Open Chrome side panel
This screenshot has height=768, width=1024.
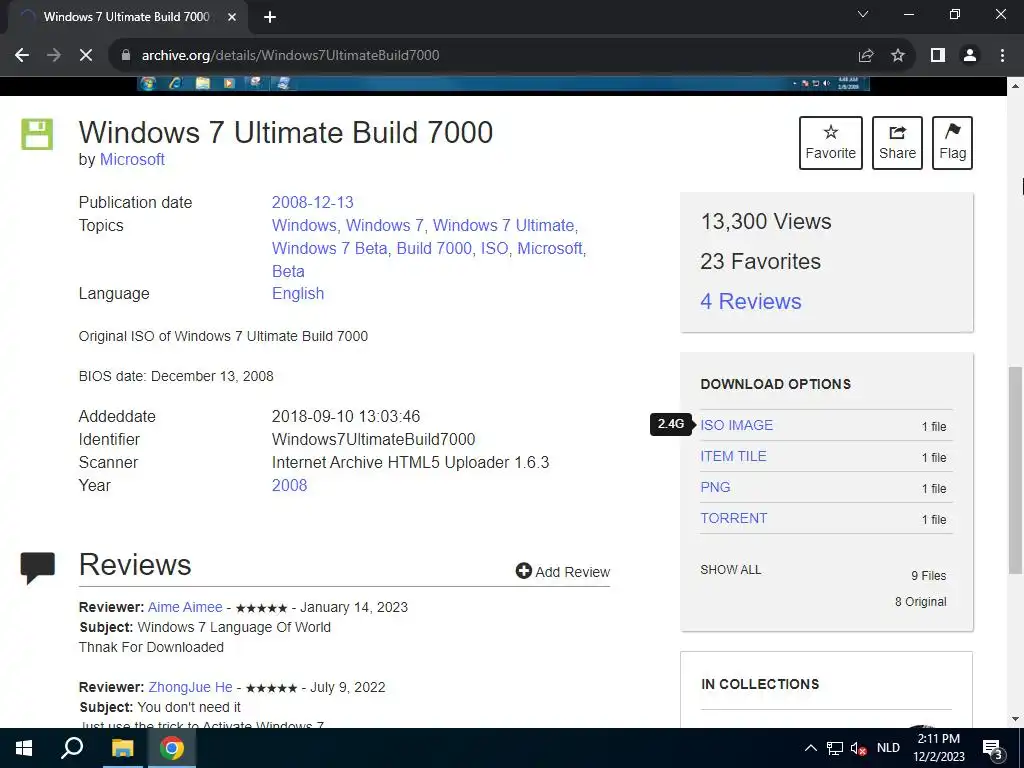pos(938,56)
